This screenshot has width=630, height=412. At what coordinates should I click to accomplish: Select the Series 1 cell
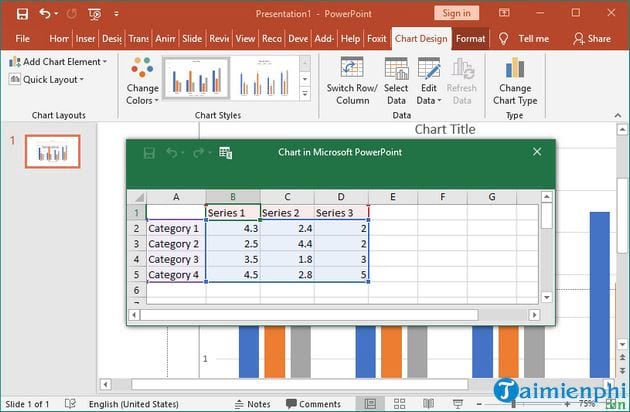coord(233,213)
